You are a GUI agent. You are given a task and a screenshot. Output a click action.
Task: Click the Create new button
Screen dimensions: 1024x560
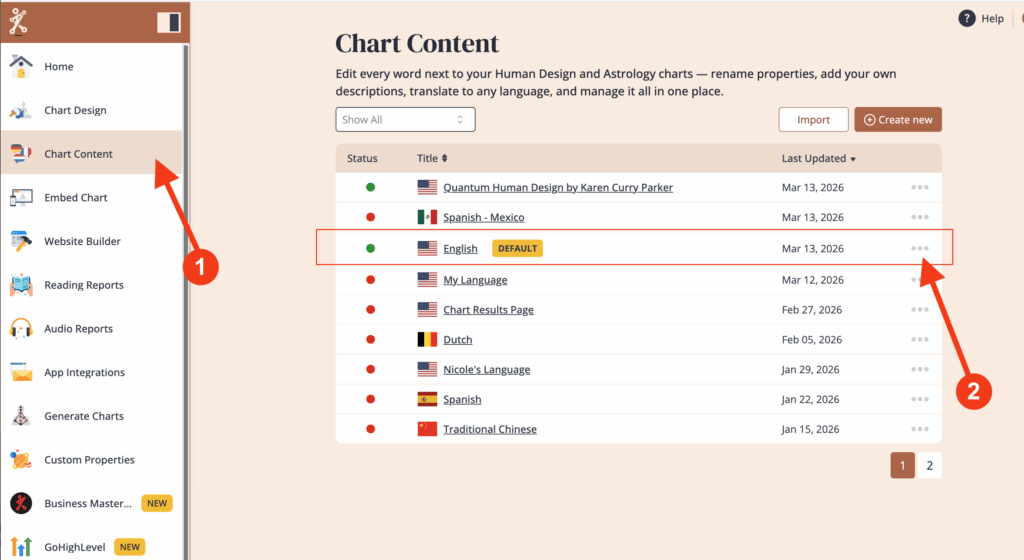897,120
